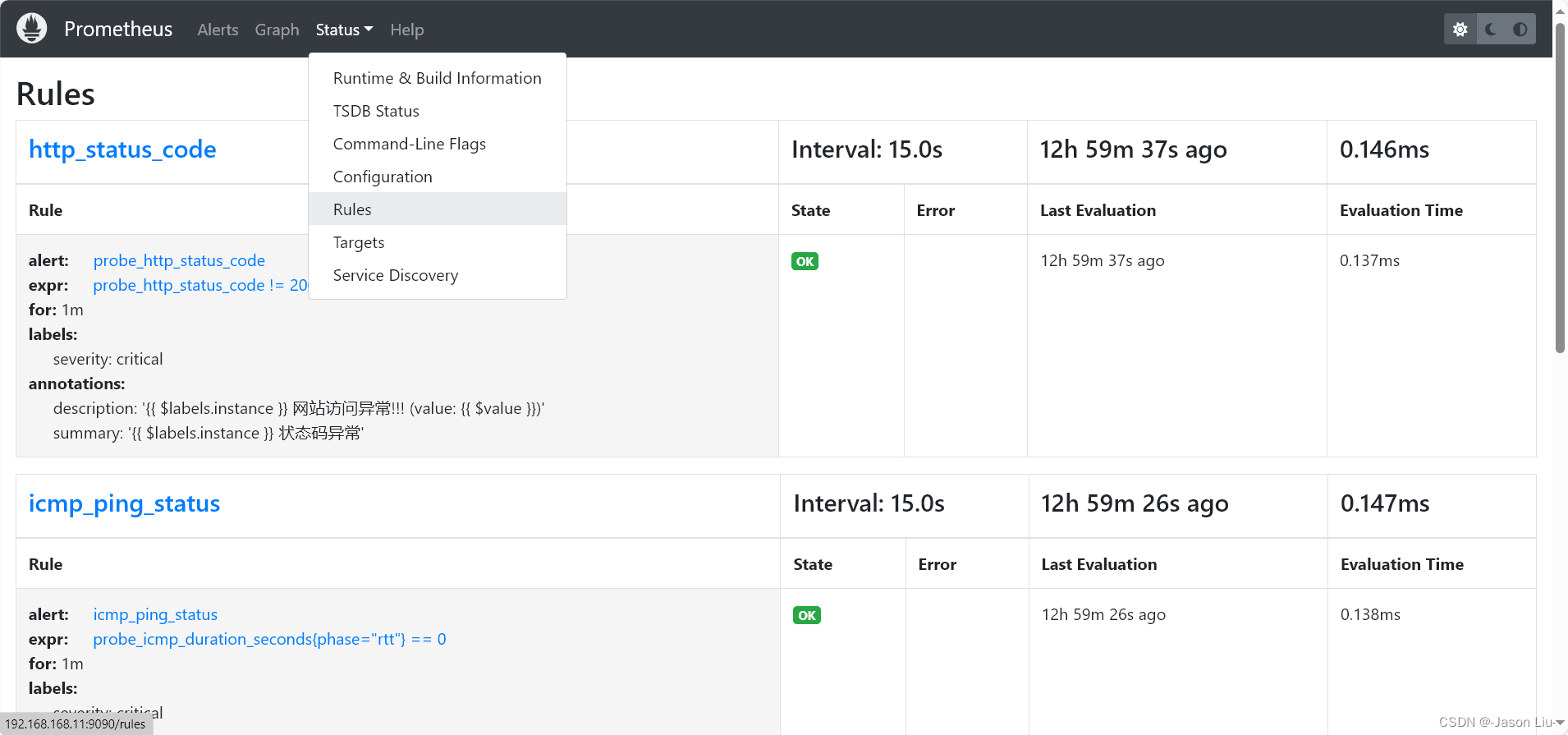Open the Alerts page in the navbar

point(218,30)
